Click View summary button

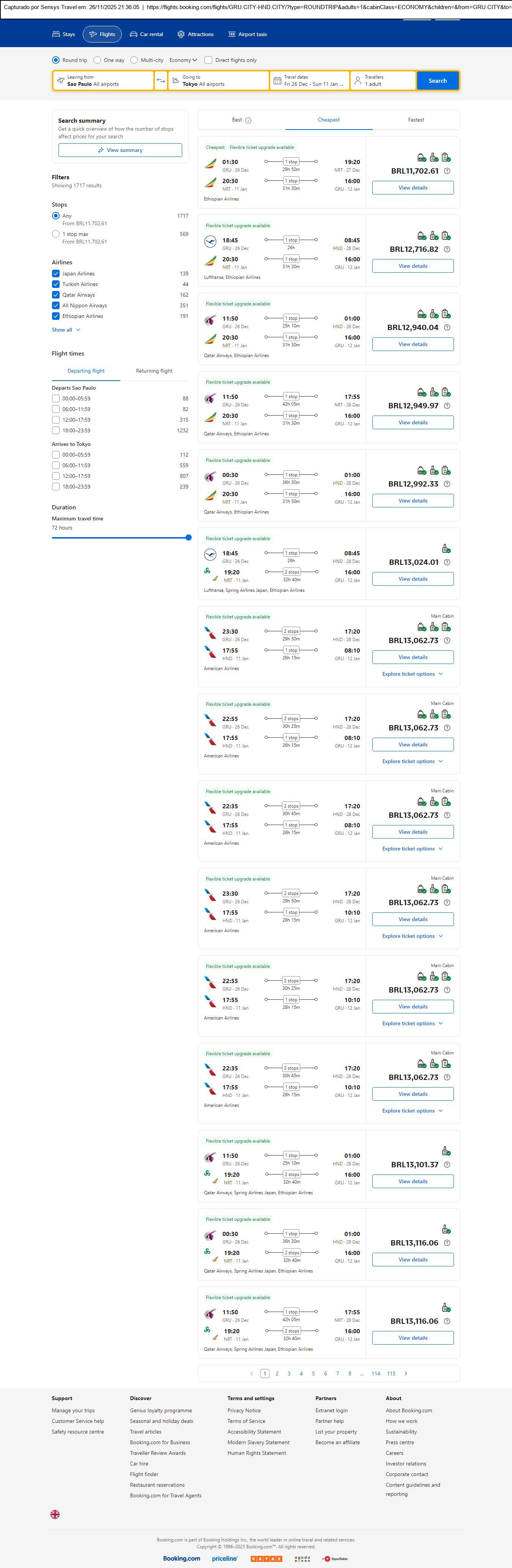pyautogui.click(x=120, y=150)
